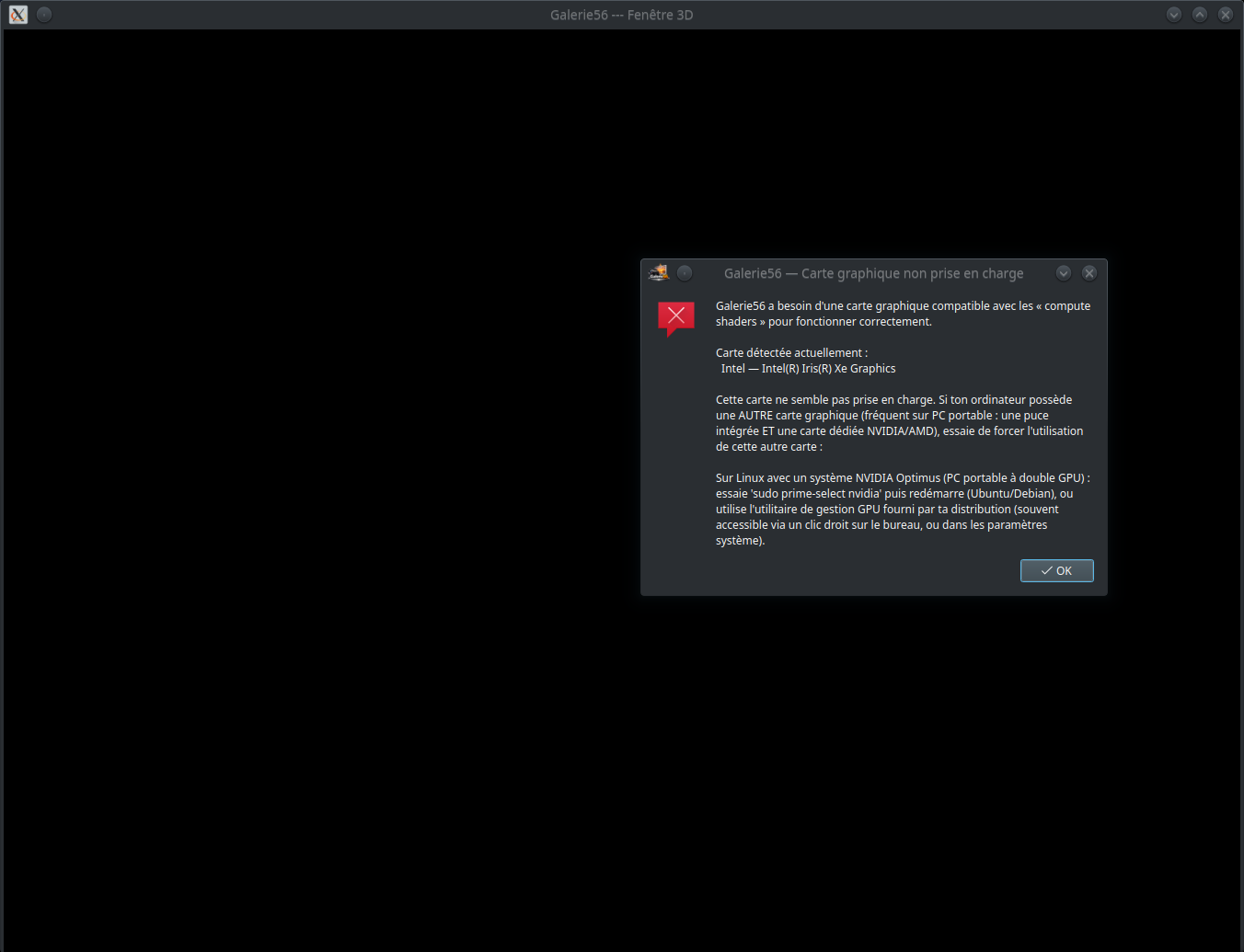Open the X window menu of Fenêtre 3D
1244x952 pixels.
[18, 15]
